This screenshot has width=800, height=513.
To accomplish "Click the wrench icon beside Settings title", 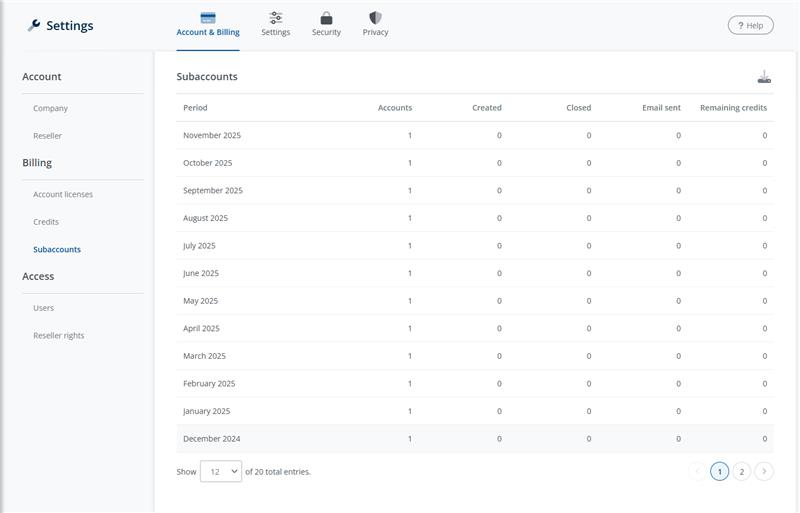I will click(x=34, y=26).
